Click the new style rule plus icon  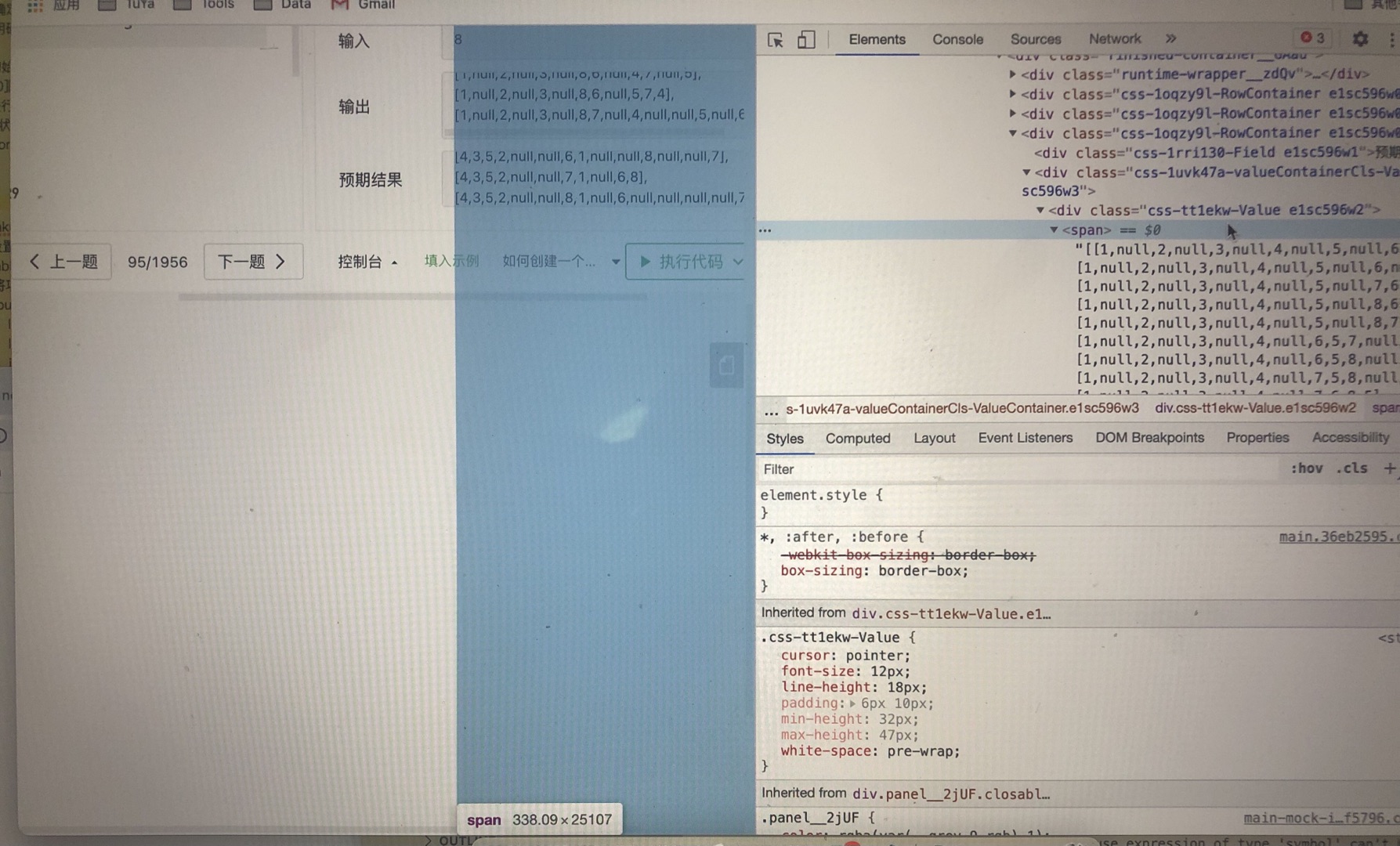point(1389,468)
